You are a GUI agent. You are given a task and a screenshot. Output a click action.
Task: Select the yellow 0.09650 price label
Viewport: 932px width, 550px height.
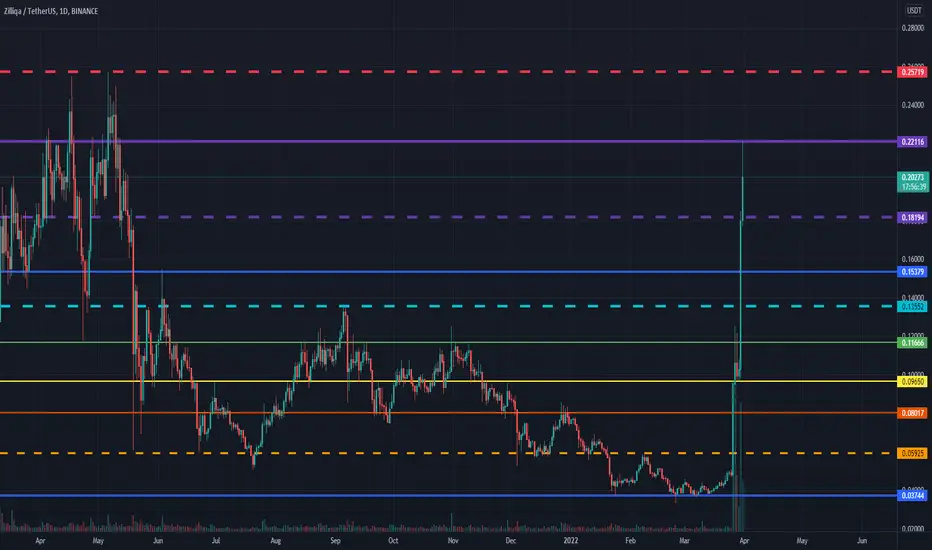click(912, 382)
